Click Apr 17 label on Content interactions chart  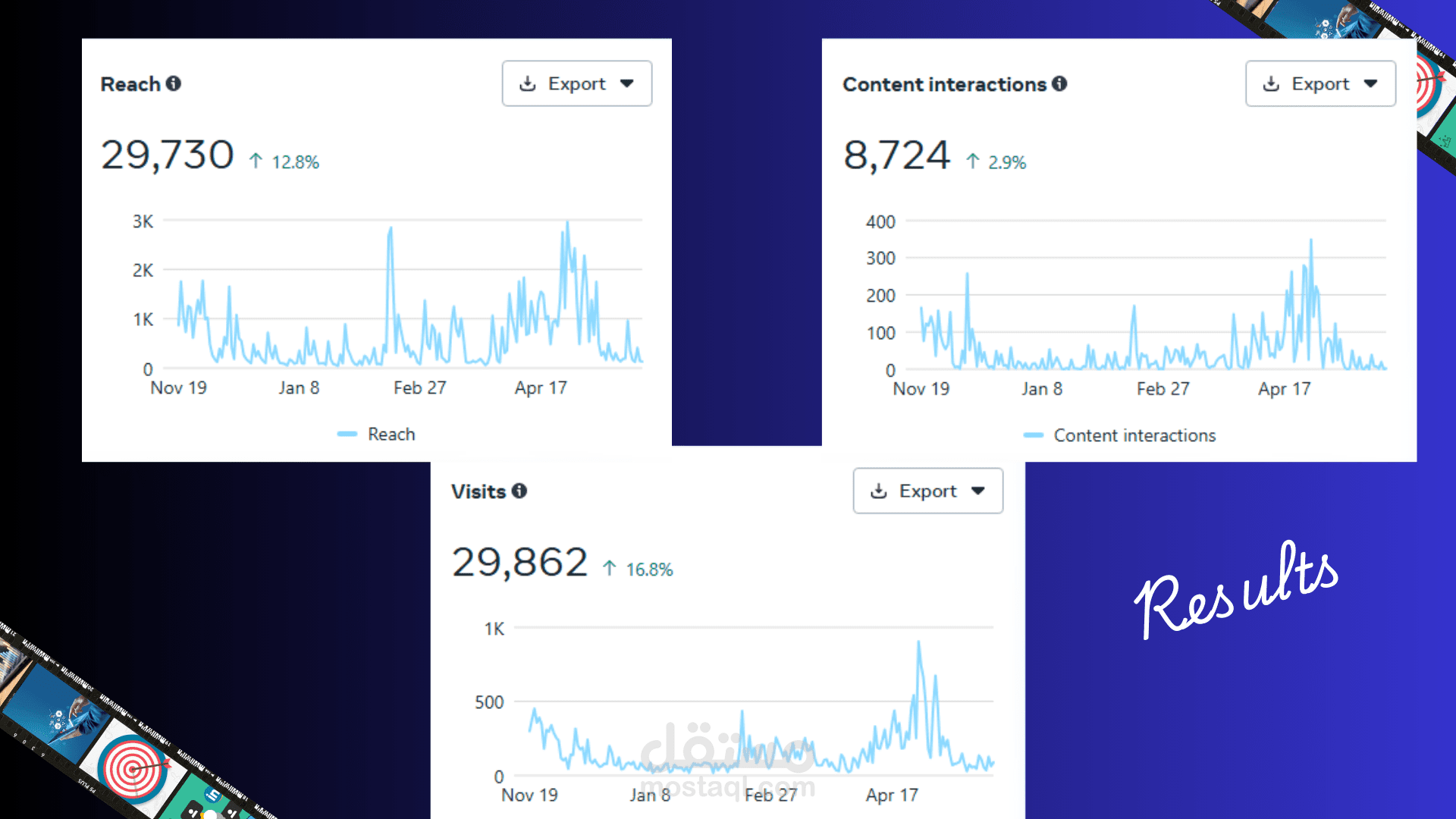[1284, 388]
